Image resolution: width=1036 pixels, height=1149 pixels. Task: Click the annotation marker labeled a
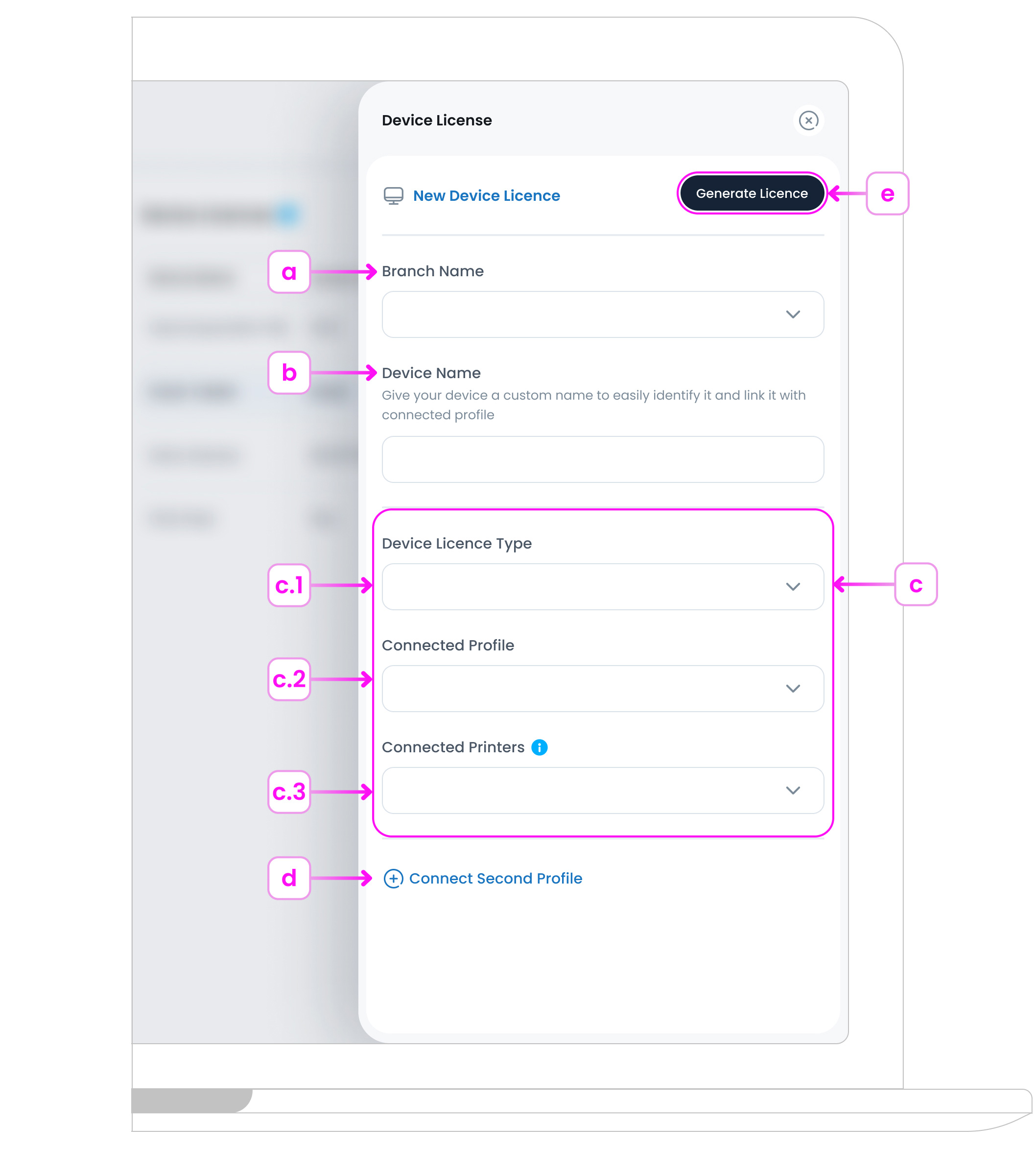(x=289, y=272)
